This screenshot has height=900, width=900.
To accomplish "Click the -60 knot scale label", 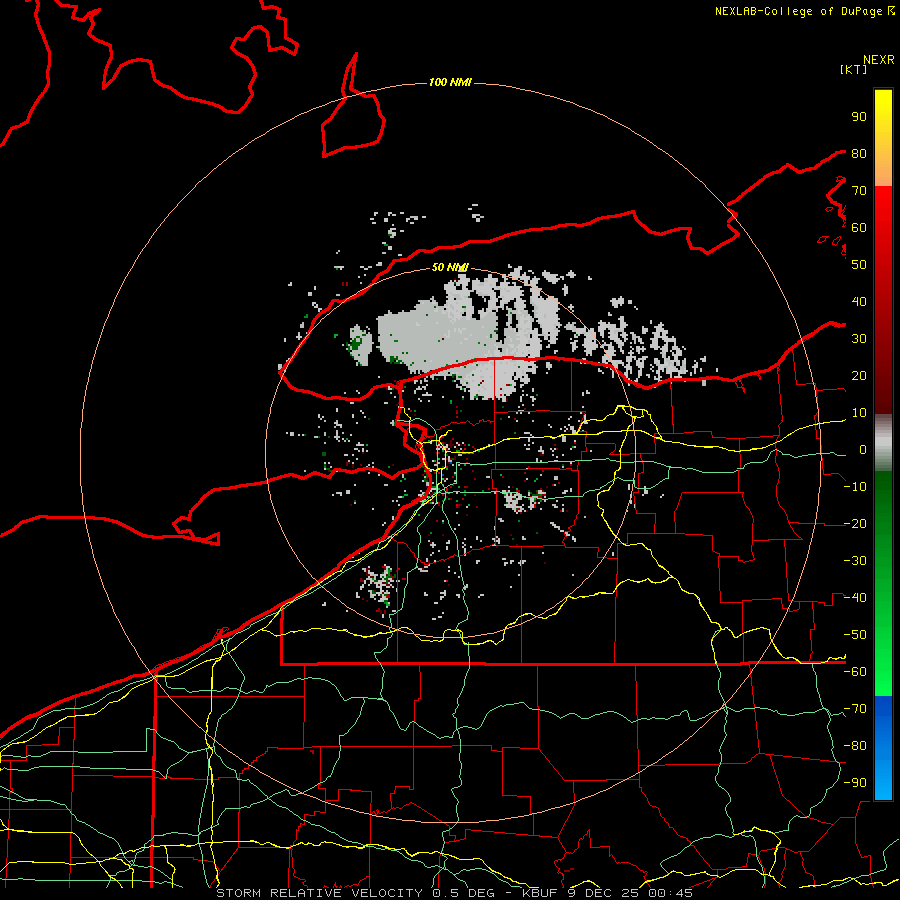I will [x=855, y=672].
